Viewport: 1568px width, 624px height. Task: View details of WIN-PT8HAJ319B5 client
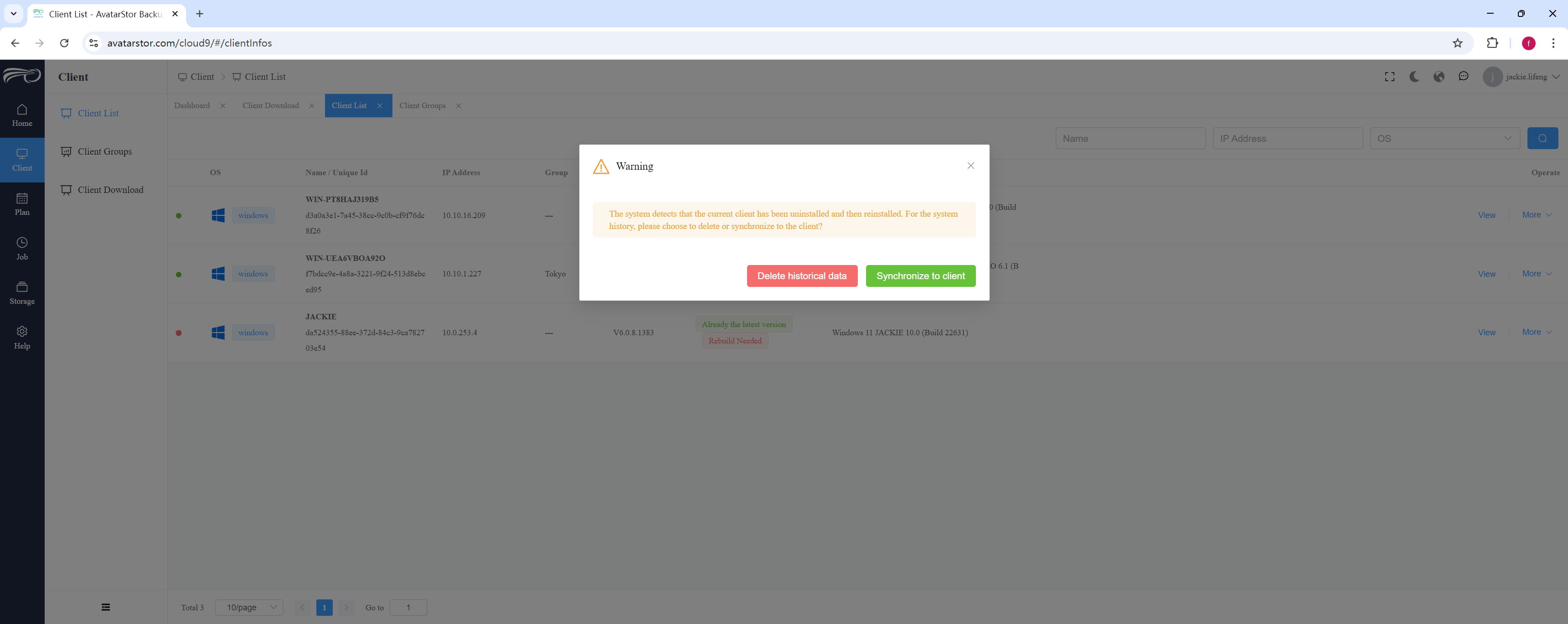point(1486,216)
